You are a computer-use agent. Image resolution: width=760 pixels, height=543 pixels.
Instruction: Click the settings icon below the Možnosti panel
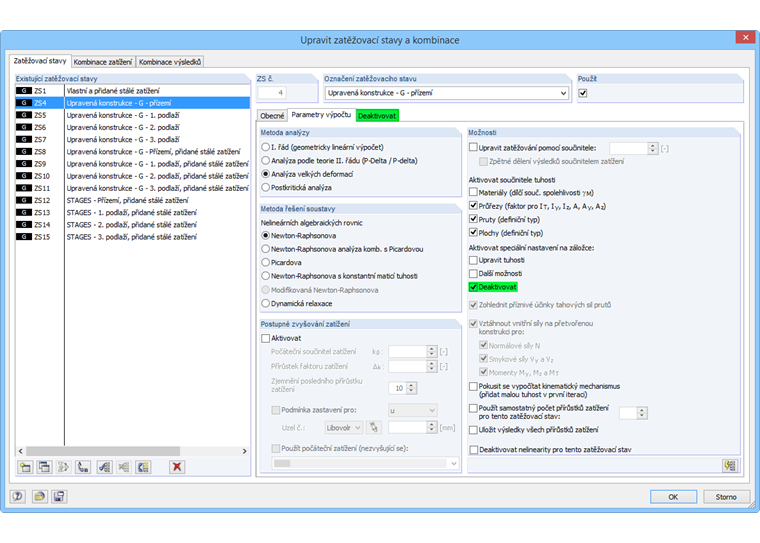click(730, 466)
